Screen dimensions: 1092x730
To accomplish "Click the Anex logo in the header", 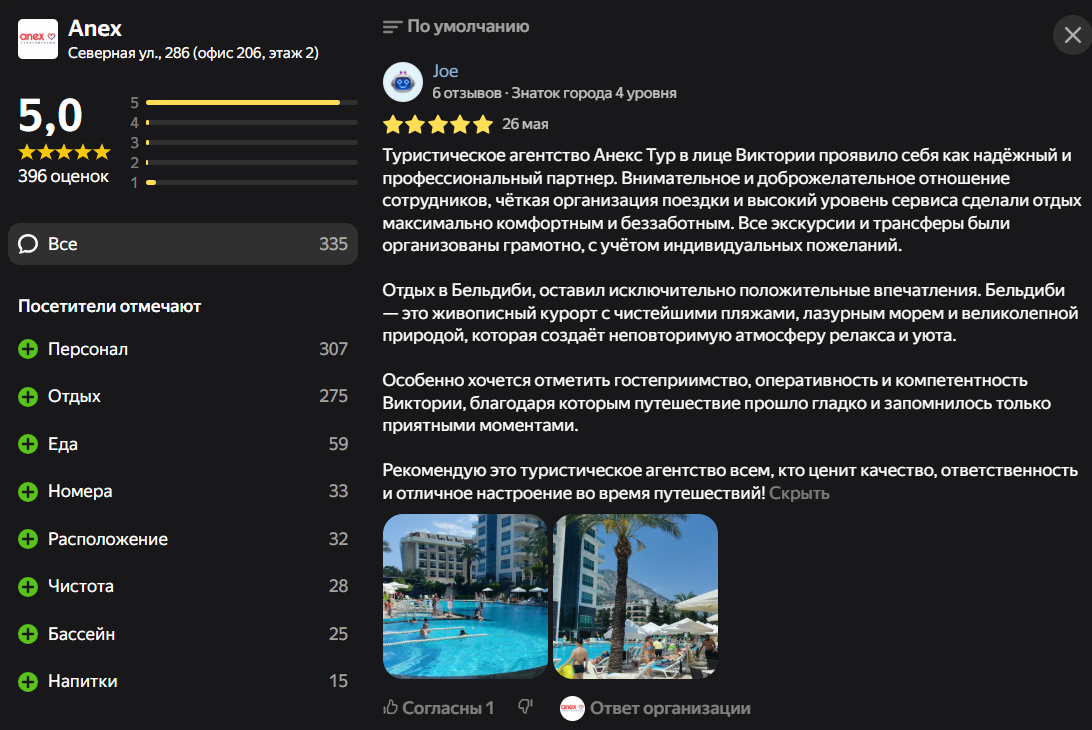I will tap(38, 39).
